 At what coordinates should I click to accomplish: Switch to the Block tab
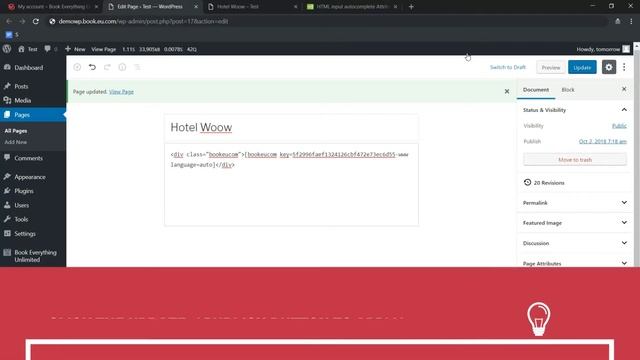(568, 90)
